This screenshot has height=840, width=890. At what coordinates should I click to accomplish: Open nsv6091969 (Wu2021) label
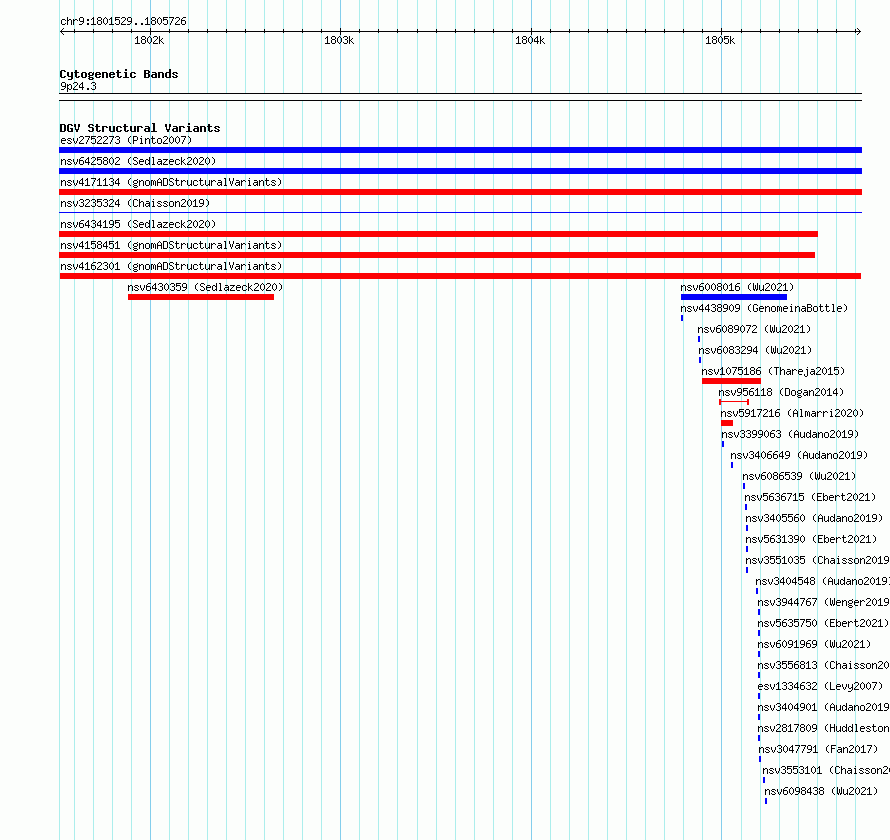tap(814, 644)
